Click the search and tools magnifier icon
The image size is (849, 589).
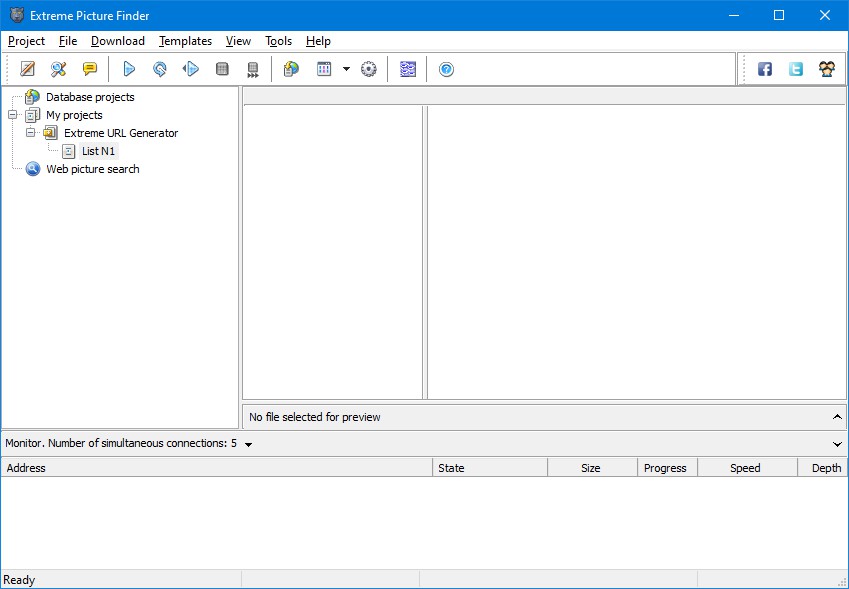tap(58, 69)
